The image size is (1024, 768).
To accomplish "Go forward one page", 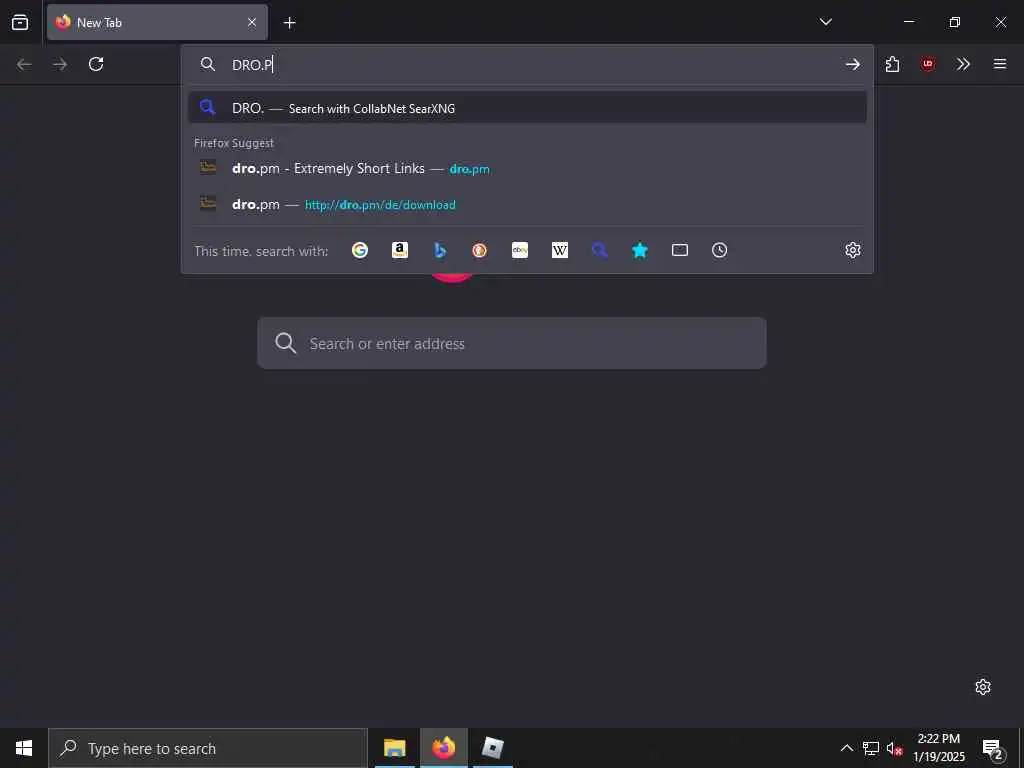I will pos(60,64).
